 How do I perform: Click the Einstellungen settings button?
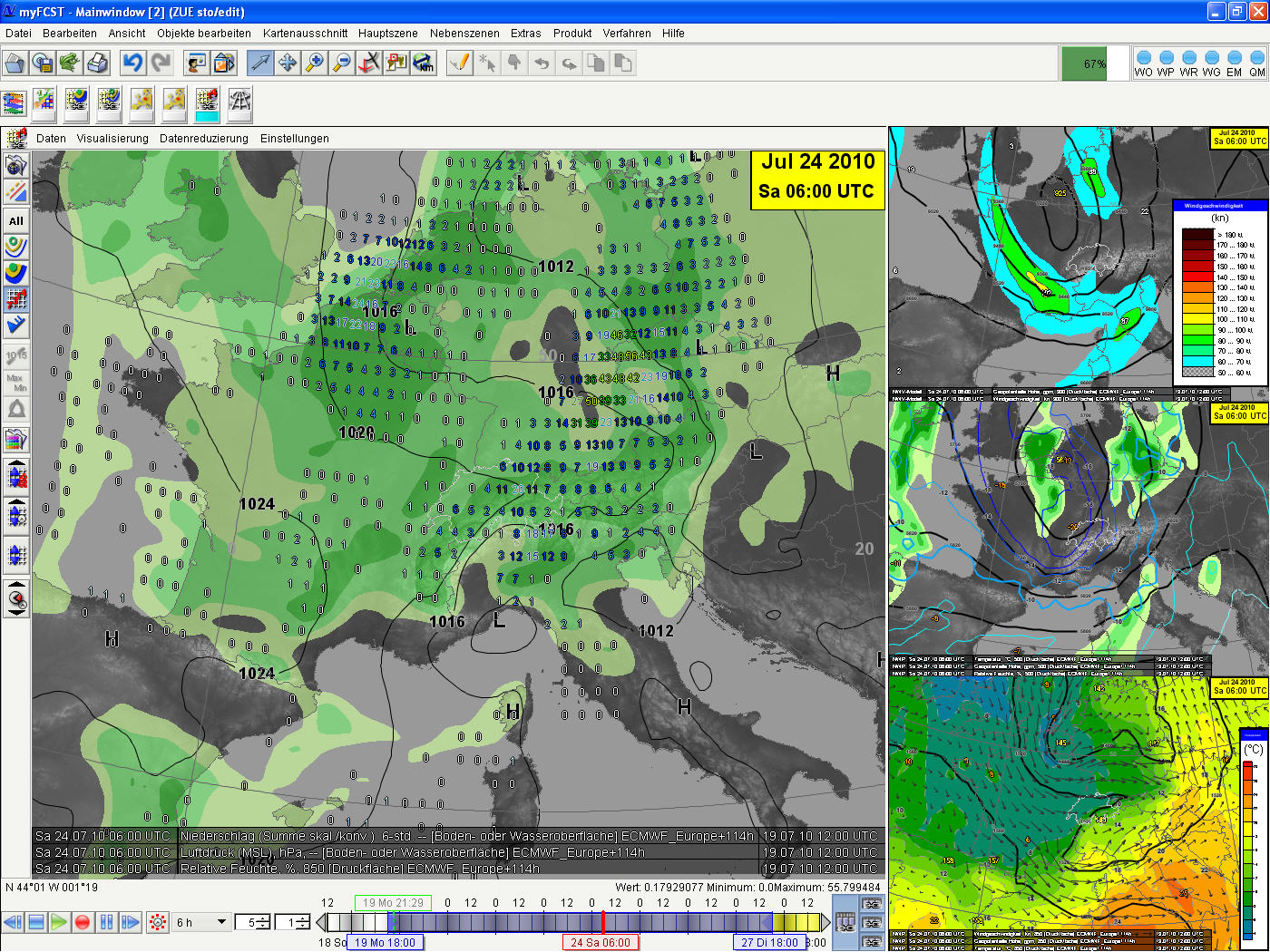[295, 139]
